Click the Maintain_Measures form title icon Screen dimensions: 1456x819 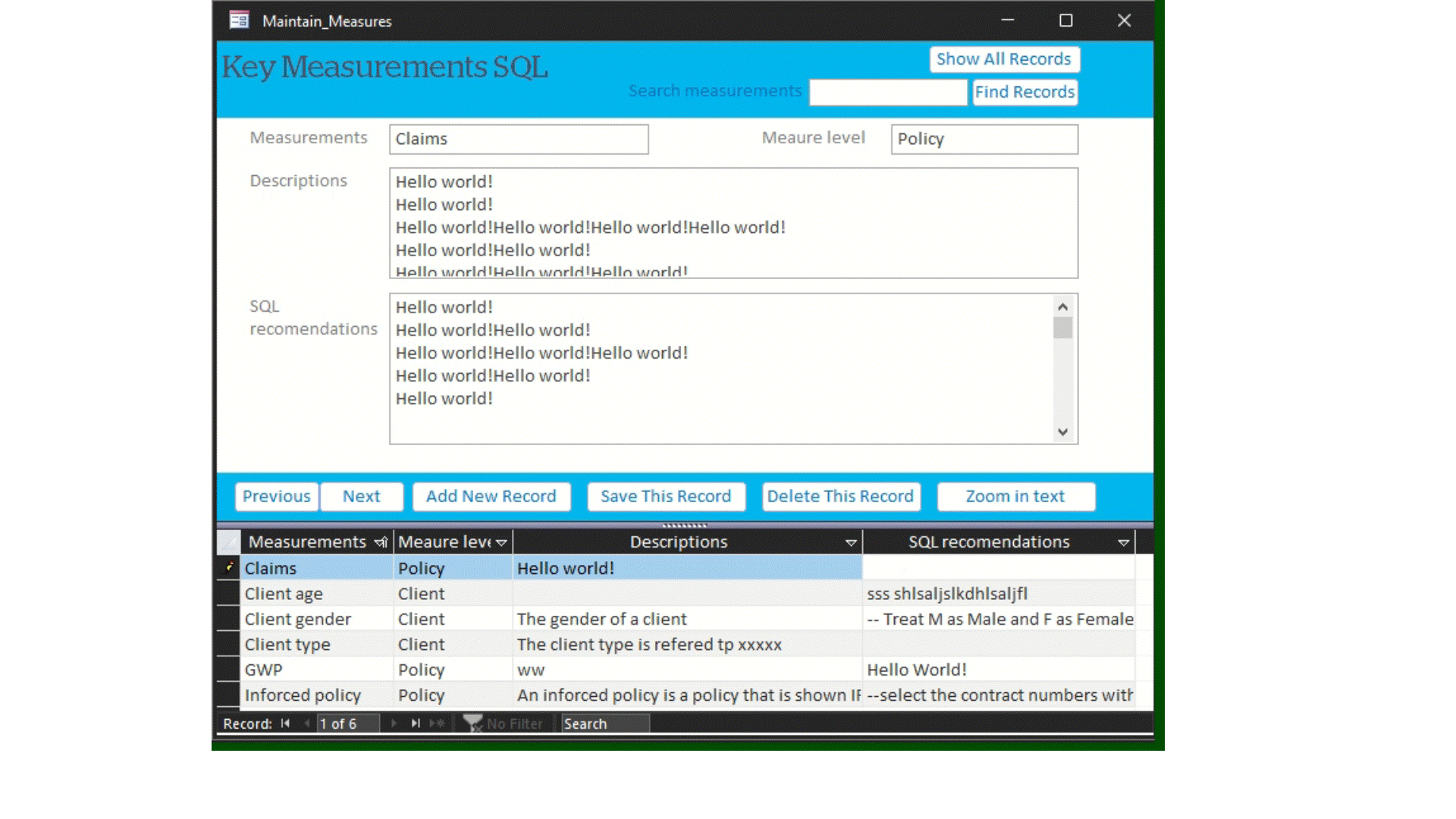[239, 20]
